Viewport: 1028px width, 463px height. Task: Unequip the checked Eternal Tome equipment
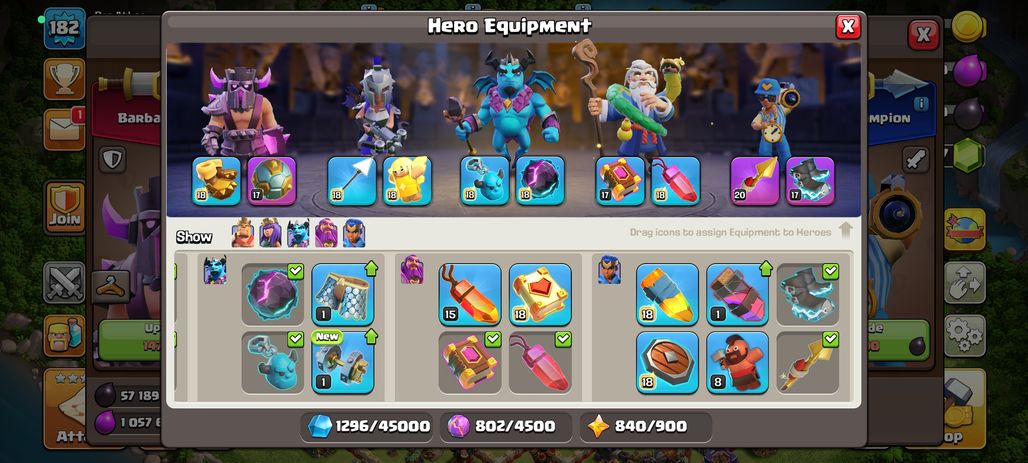pos(469,363)
